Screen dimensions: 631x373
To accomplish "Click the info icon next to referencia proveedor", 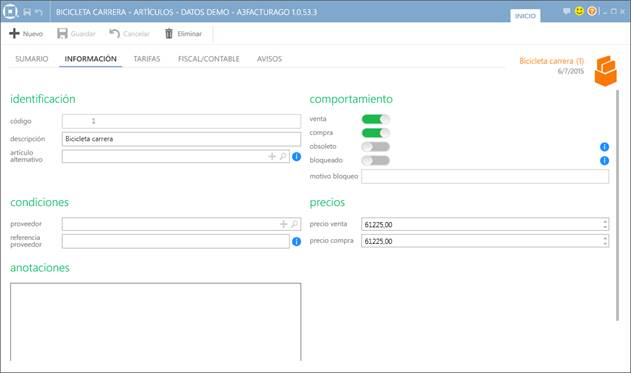I will 297,242.
